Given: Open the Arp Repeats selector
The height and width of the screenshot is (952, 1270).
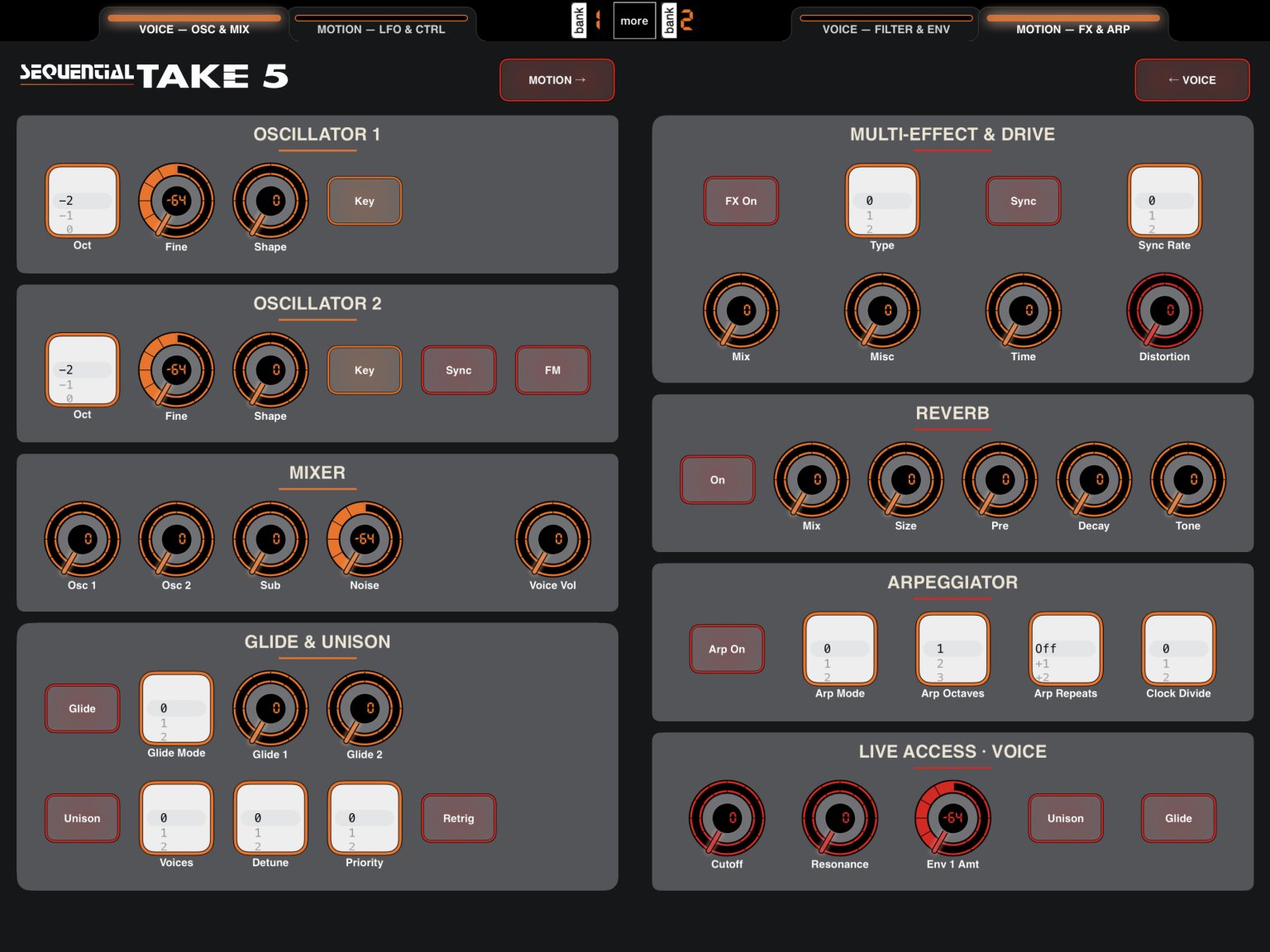Looking at the screenshot, I should [1066, 650].
